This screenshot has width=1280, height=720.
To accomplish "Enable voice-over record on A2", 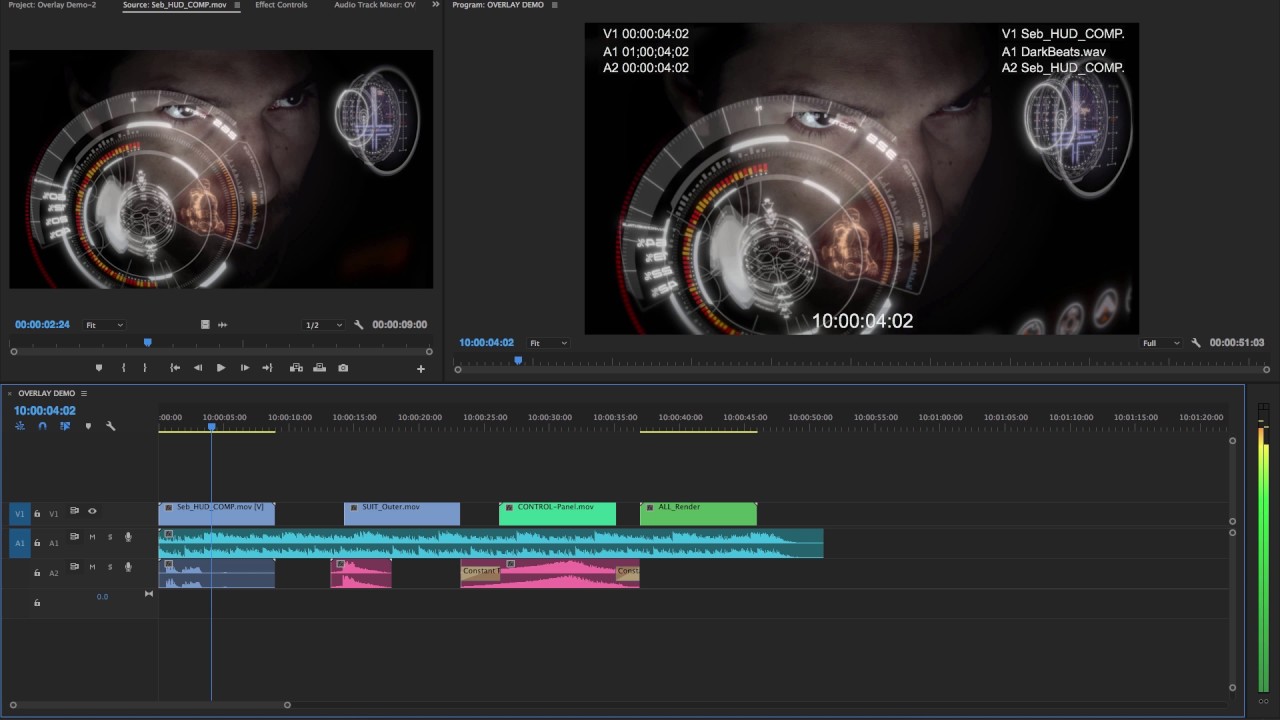I will tap(128, 567).
